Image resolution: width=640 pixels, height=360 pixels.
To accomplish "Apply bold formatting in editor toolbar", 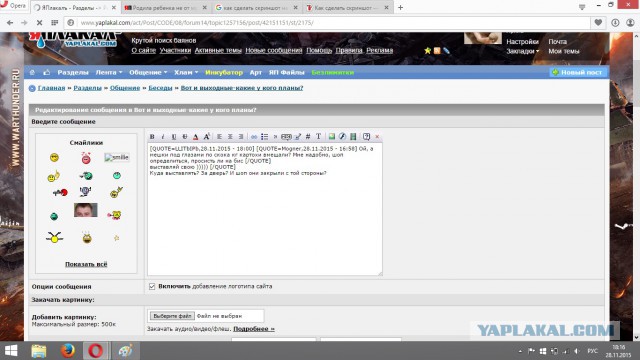I will 152,137.
